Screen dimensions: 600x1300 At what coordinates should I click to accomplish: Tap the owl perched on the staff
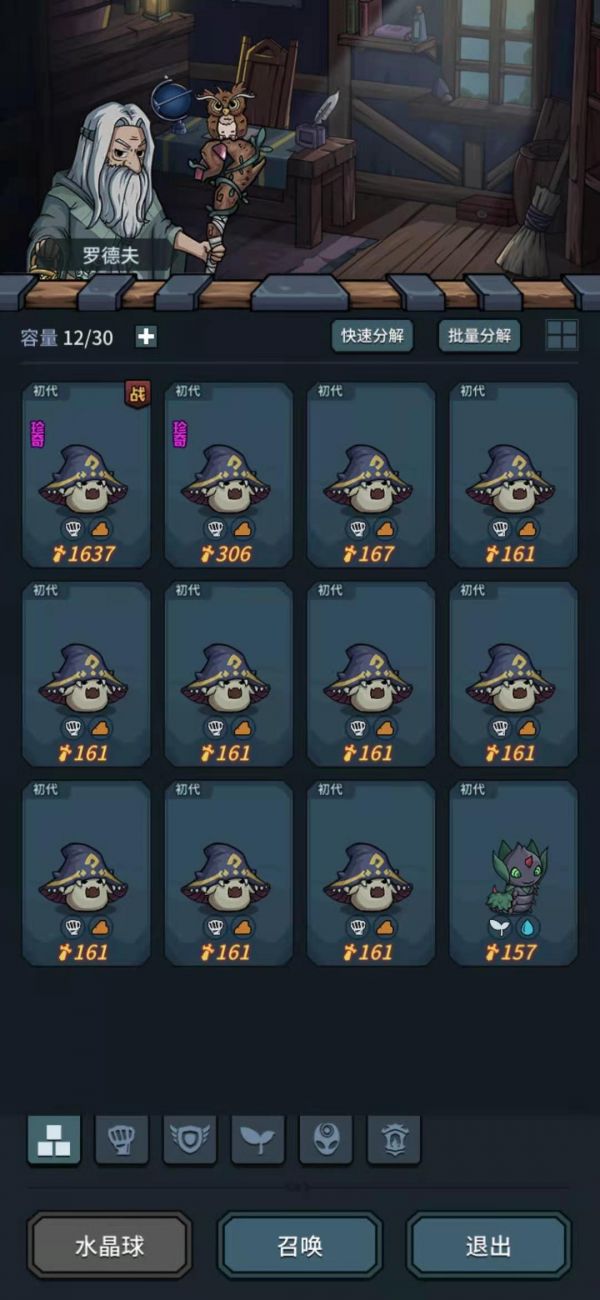coord(226,108)
